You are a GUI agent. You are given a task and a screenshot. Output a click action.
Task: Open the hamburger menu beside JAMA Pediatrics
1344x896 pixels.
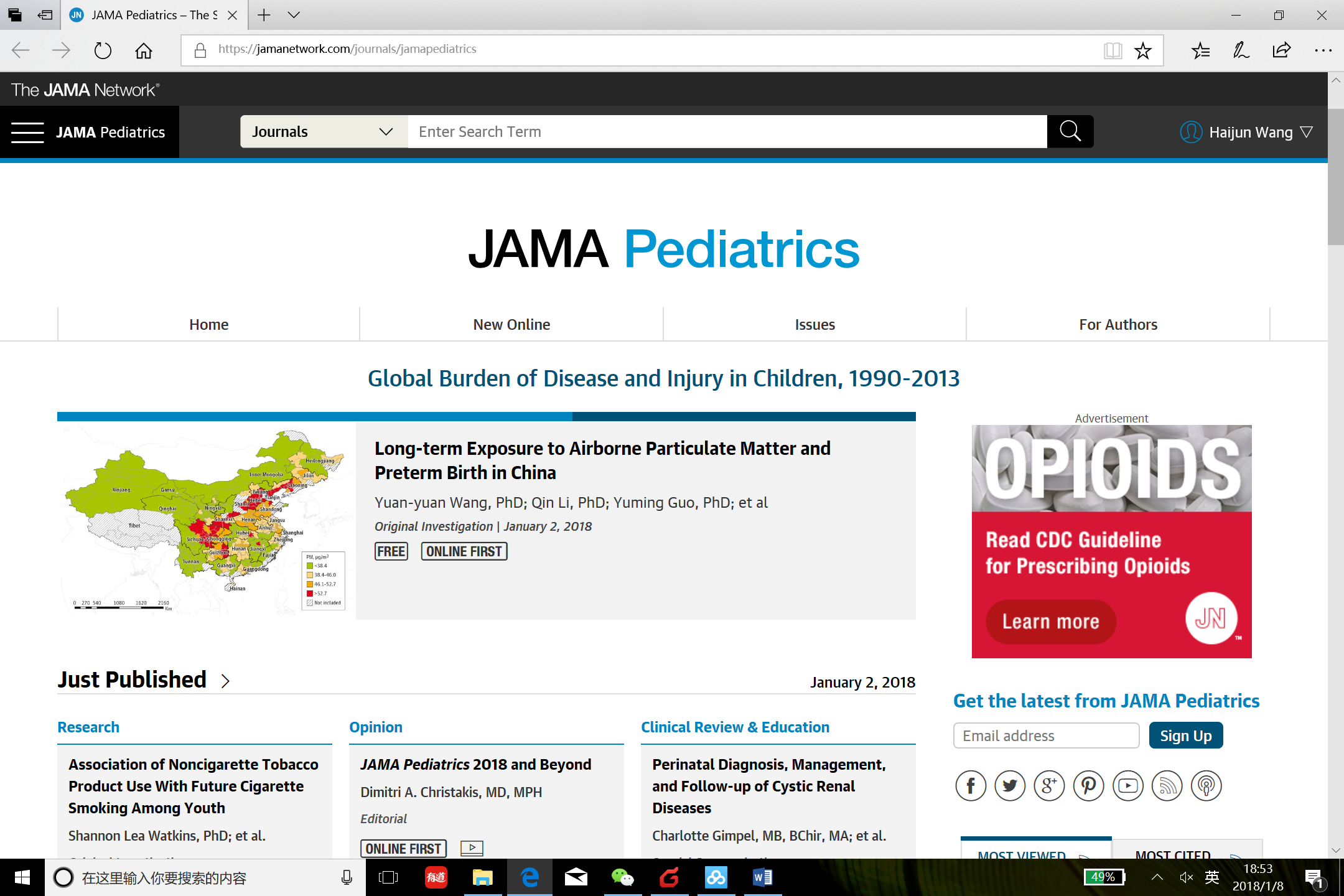27,132
